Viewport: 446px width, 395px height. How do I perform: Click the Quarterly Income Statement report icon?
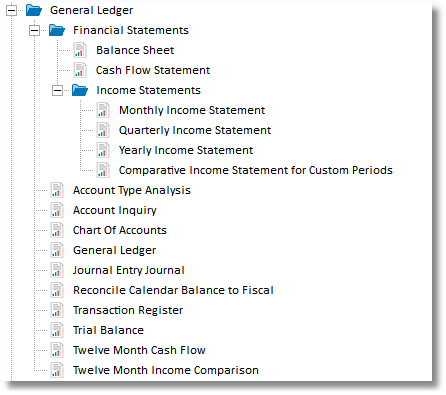pyautogui.click(x=103, y=130)
